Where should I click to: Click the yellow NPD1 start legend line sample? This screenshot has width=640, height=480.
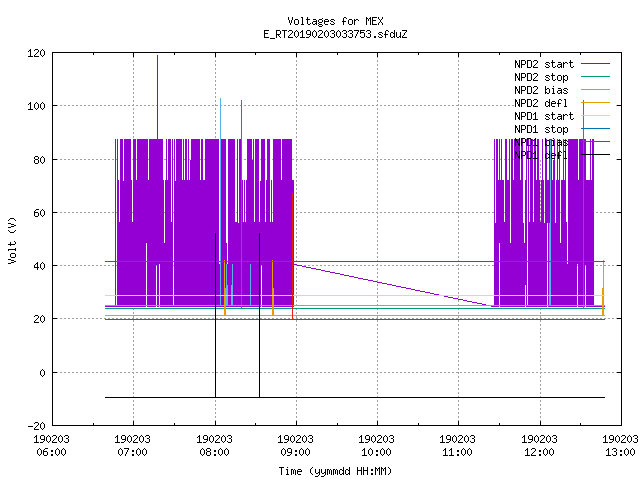(x=595, y=116)
